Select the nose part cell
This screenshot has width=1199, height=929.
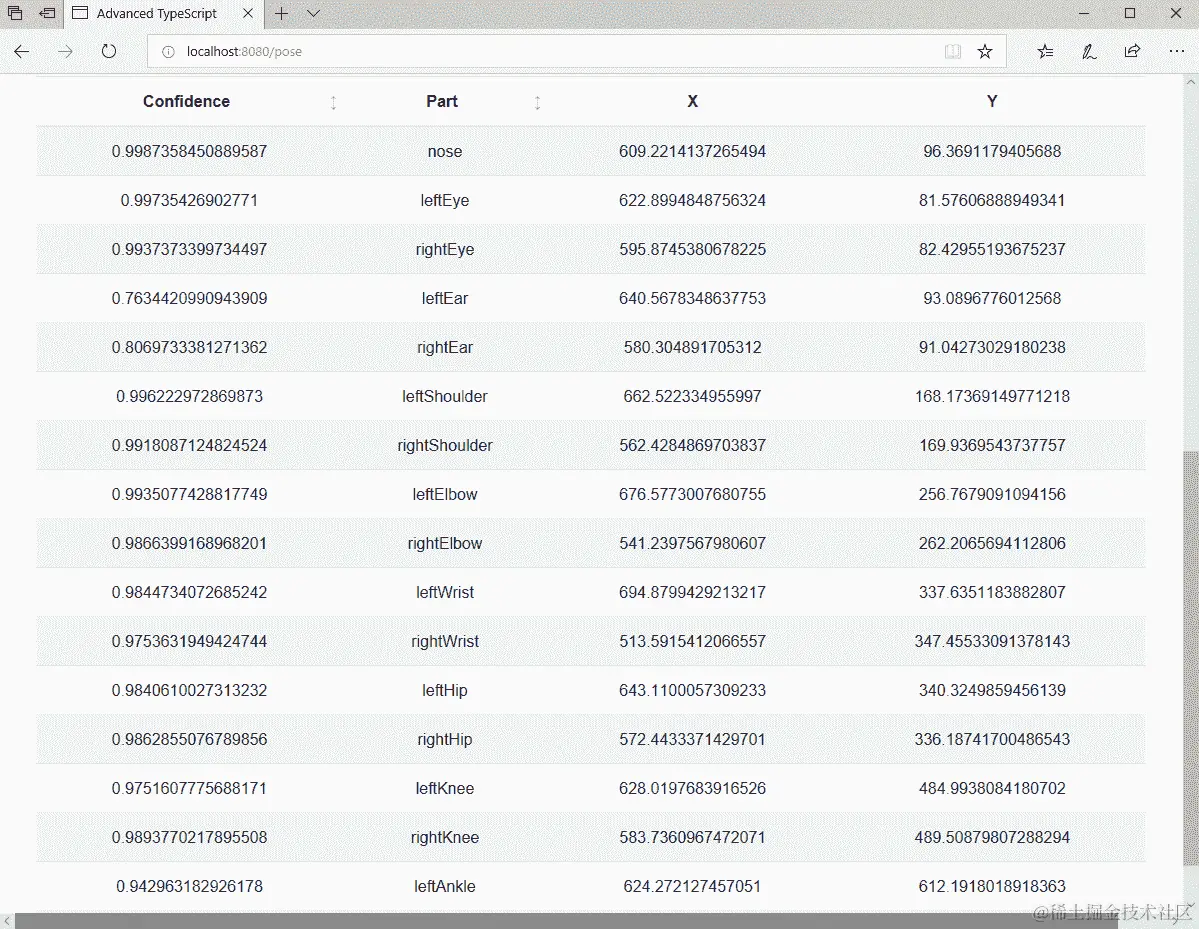444,151
